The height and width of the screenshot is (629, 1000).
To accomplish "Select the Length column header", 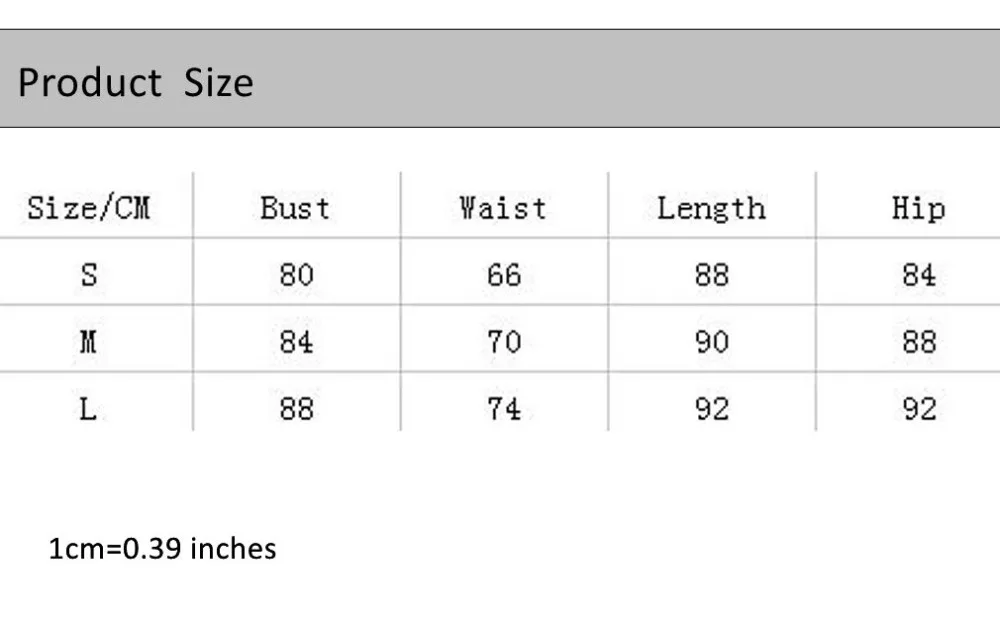I will tap(711, 209).
